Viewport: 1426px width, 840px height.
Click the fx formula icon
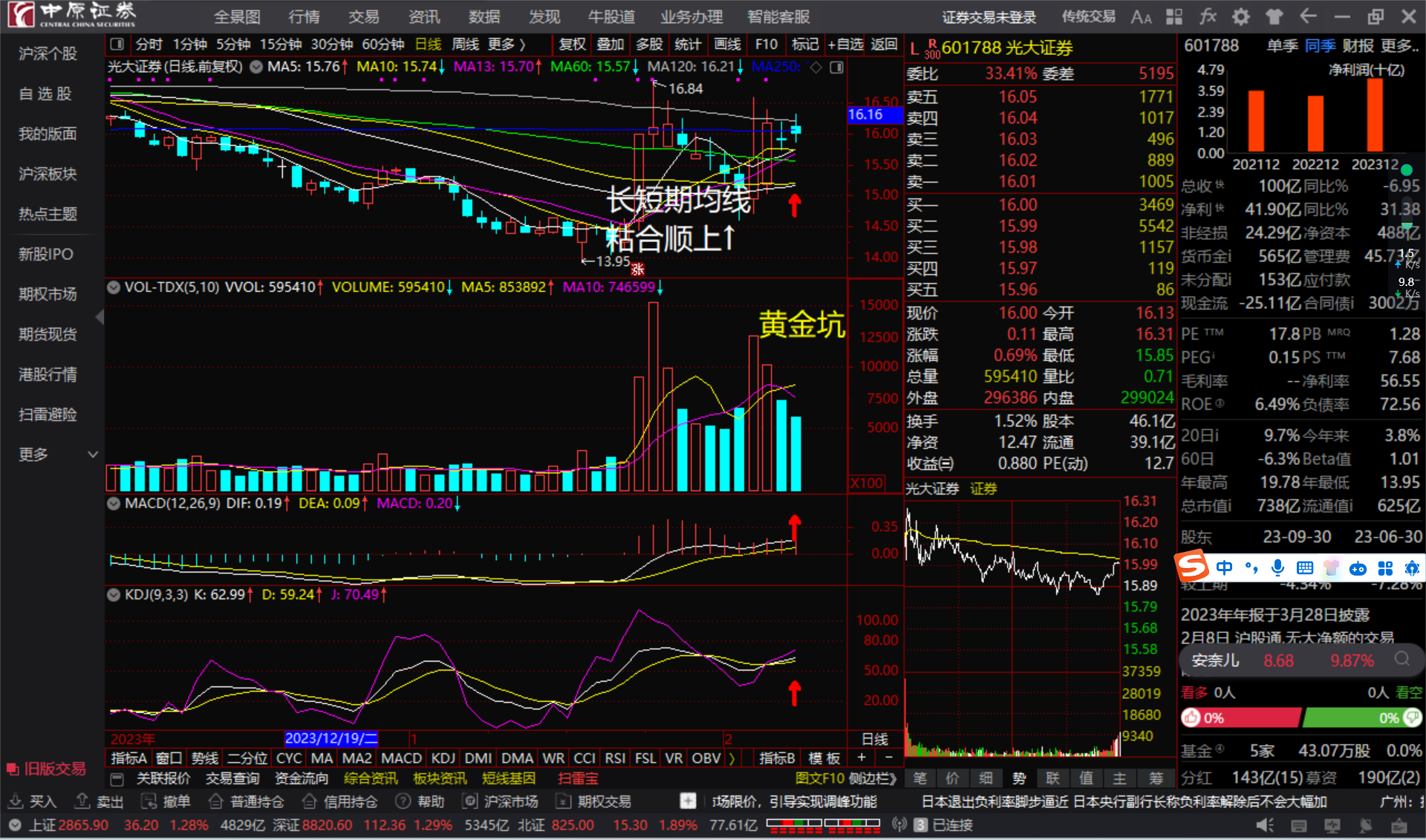pos(1208,16)
